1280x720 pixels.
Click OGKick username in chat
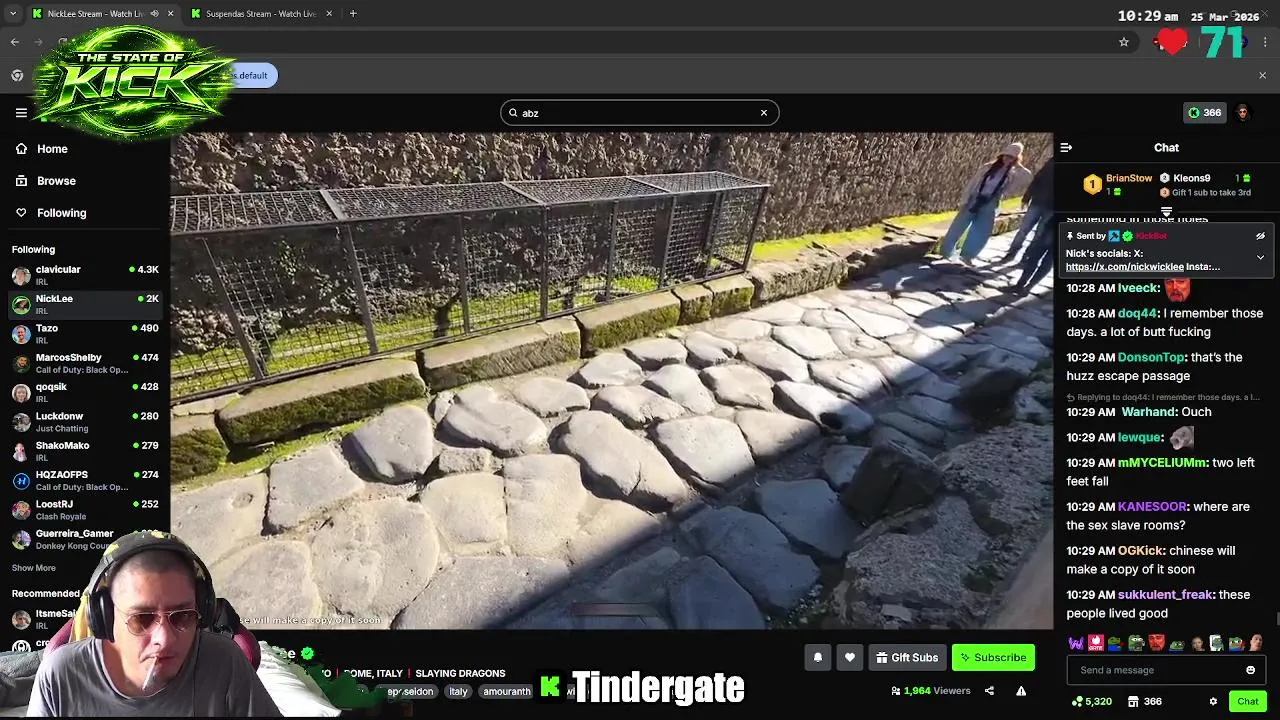tap(1142, 551)
